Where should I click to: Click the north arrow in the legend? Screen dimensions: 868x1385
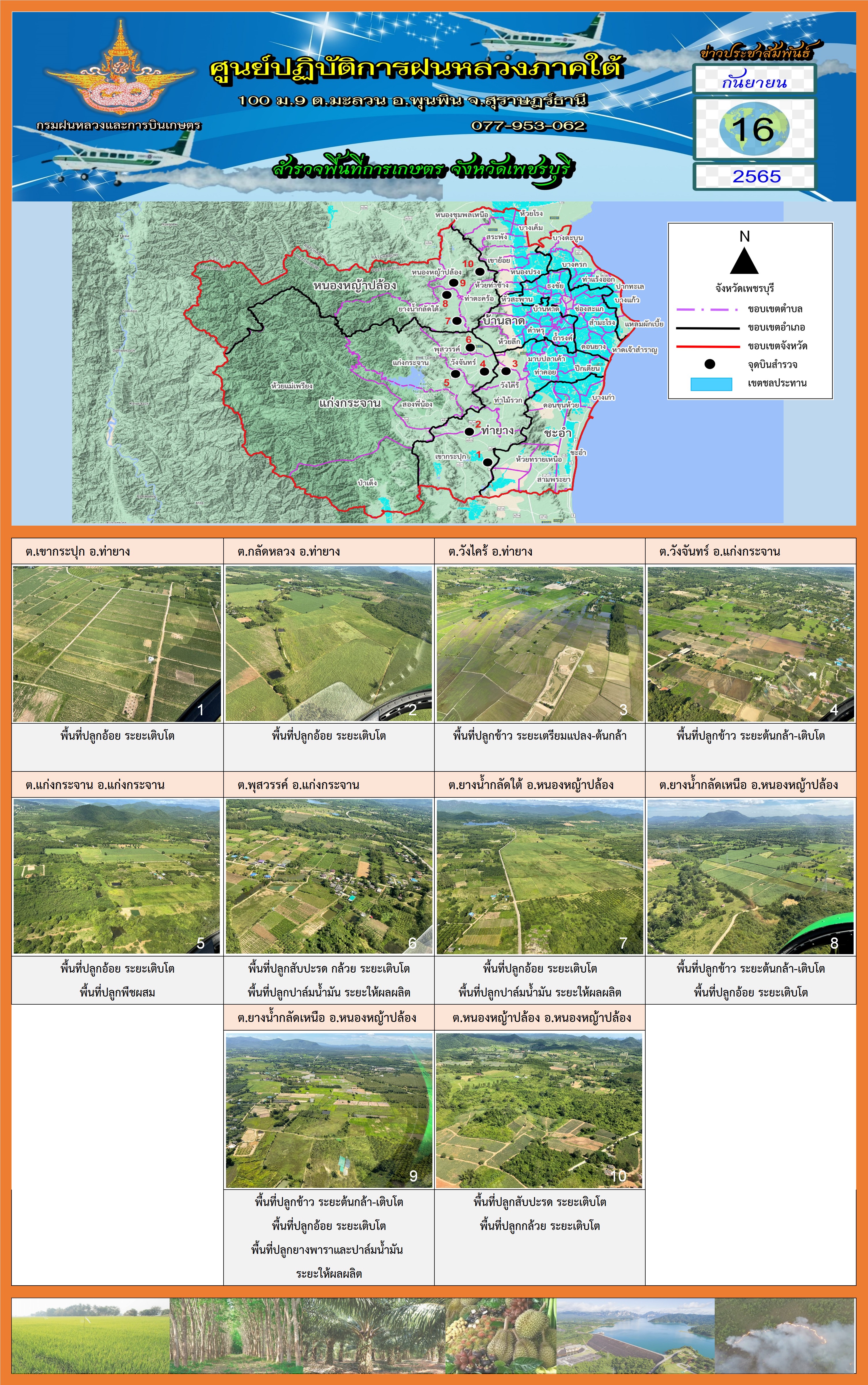tap(744, 260)
